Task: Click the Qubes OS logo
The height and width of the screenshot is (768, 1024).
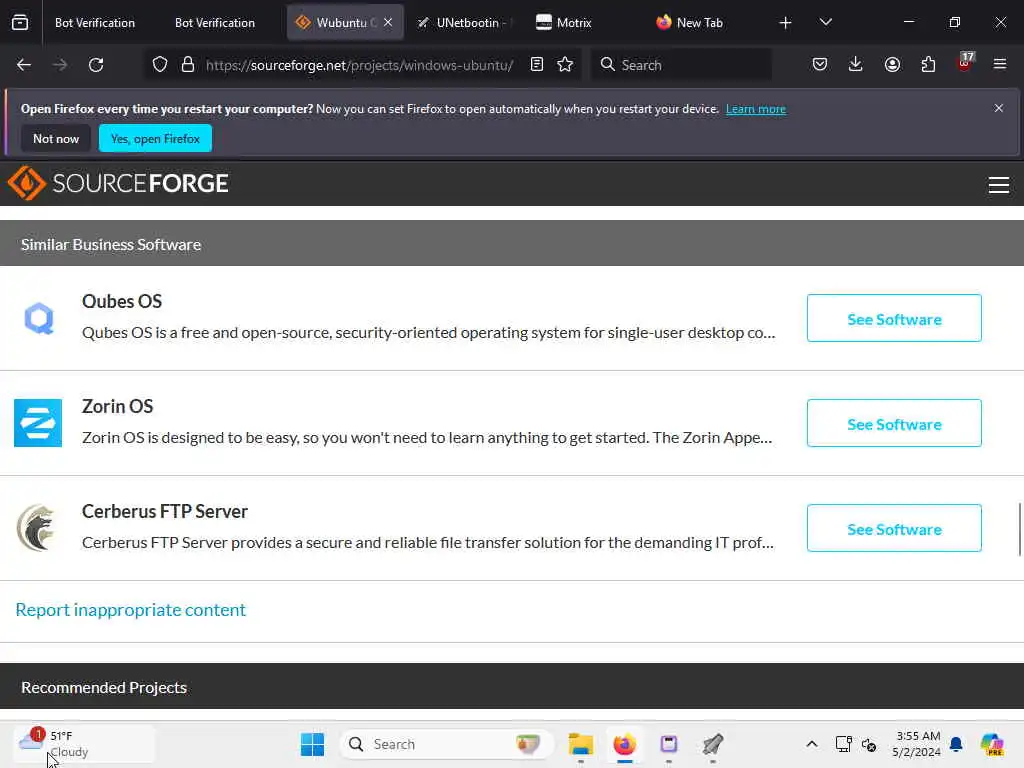Action: [39, 319]
